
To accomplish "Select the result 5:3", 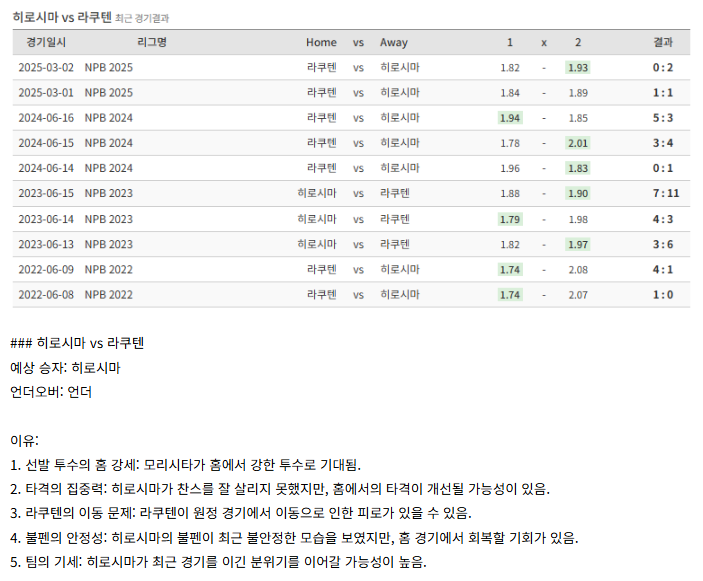I will [663, 118].
